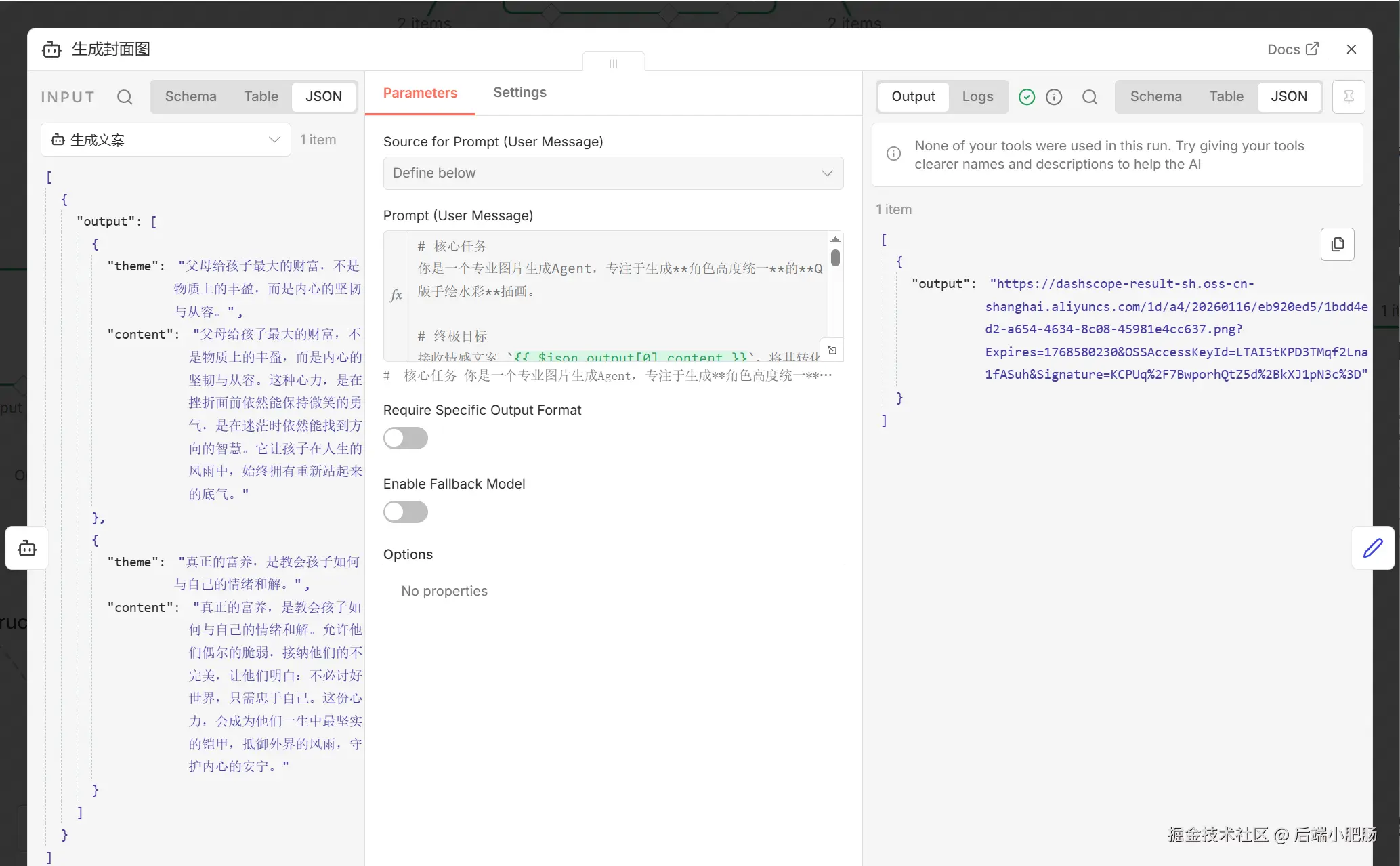1400x866 pixels.
Task: Click the green success checkmark icon
Action: coord(1027,97)
